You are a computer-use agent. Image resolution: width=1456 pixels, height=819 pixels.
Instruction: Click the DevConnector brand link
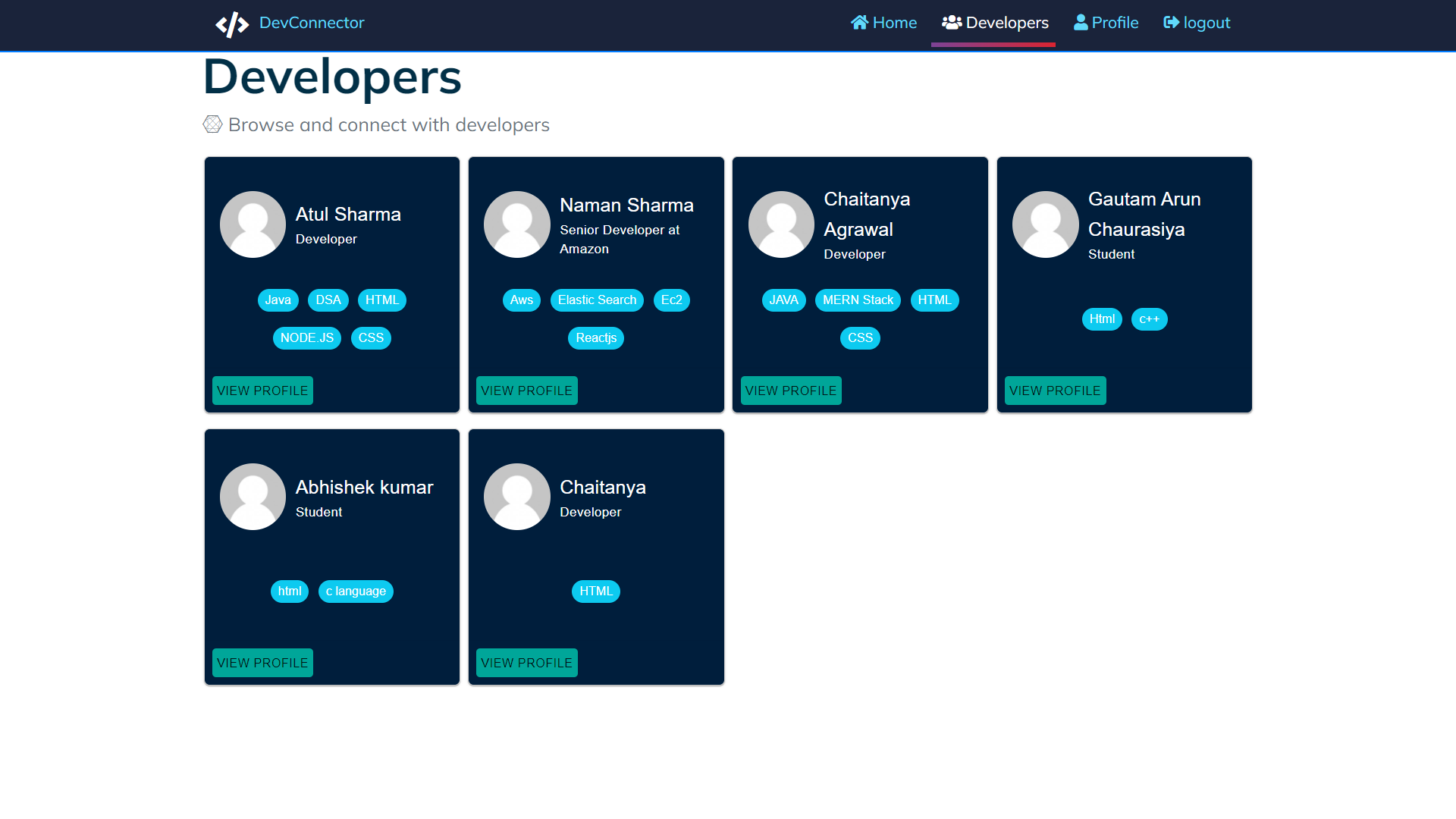pos(312,23)
